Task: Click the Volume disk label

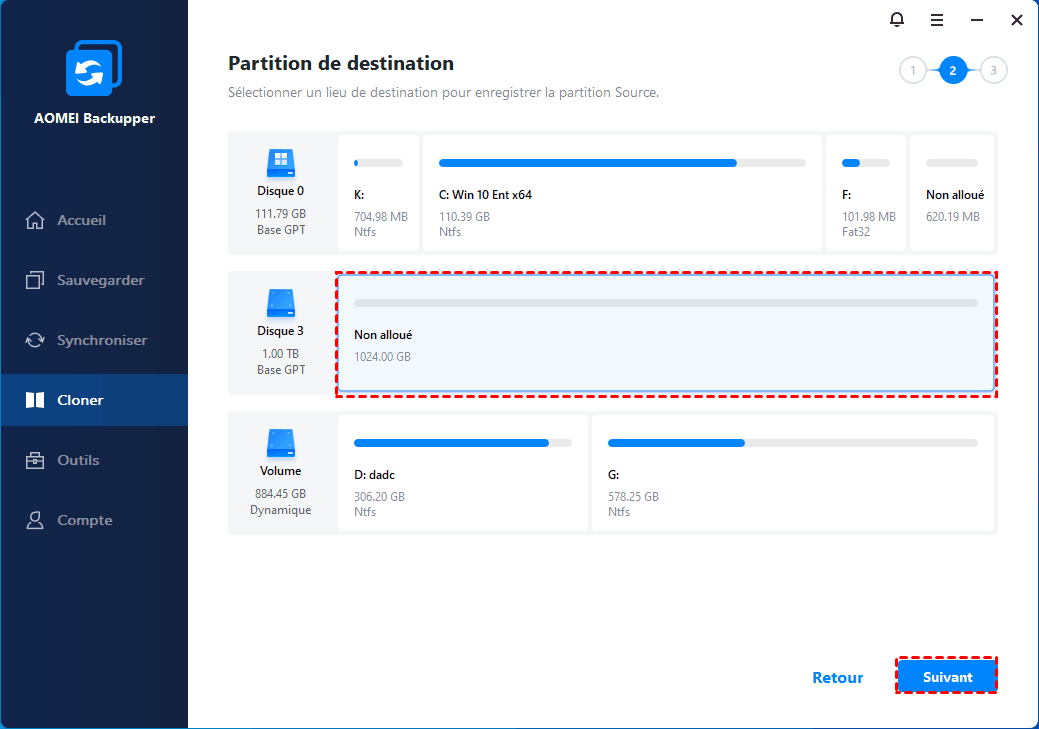Action: pos(280,471)
